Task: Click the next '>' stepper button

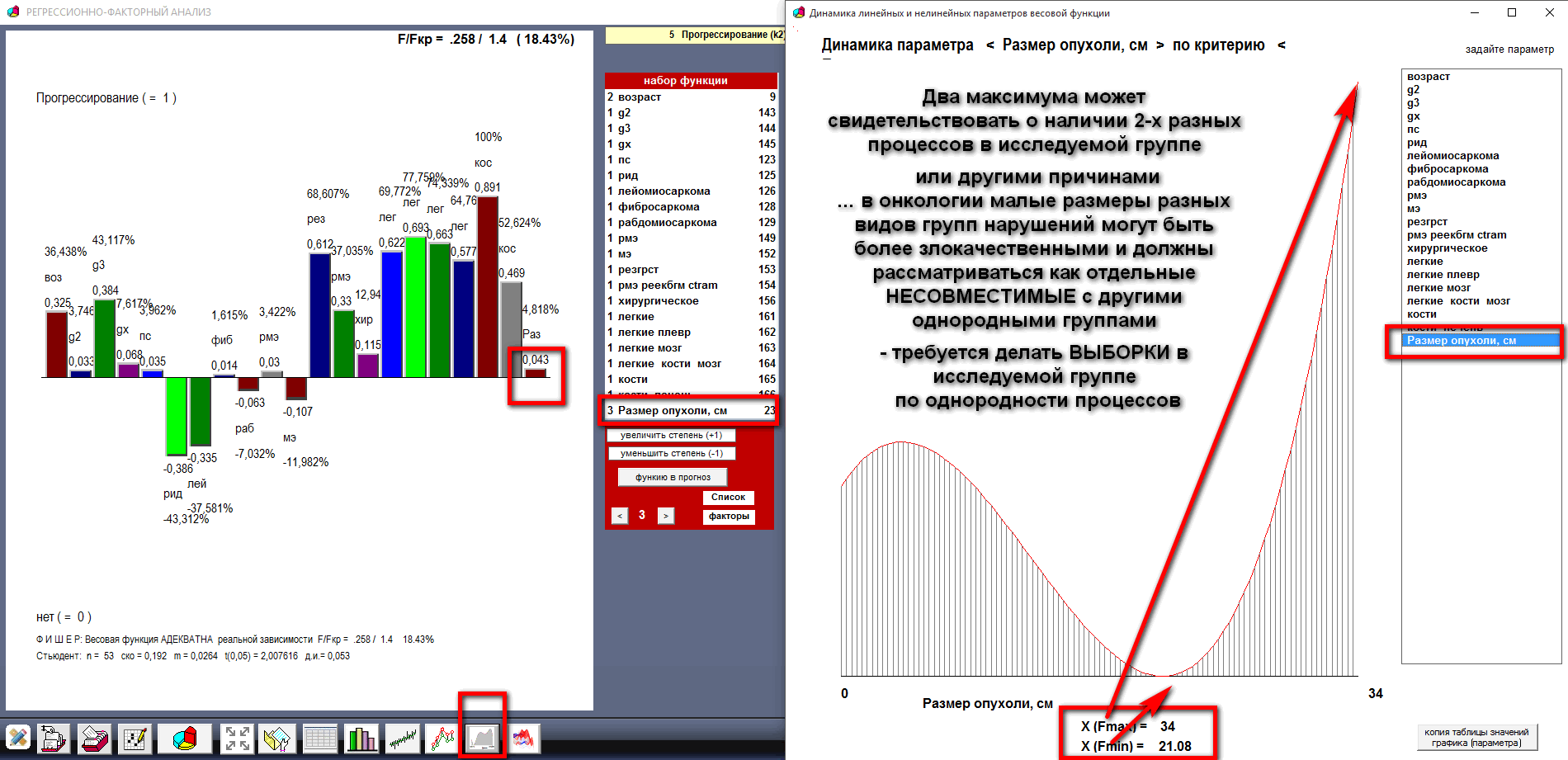Action: click(665, 516)
